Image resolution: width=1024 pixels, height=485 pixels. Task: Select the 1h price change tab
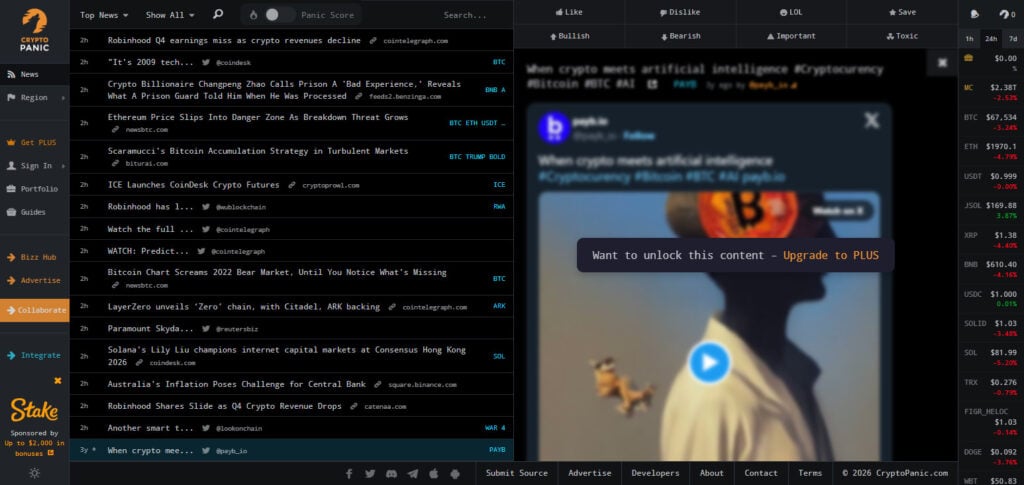(x=969, y=39)
